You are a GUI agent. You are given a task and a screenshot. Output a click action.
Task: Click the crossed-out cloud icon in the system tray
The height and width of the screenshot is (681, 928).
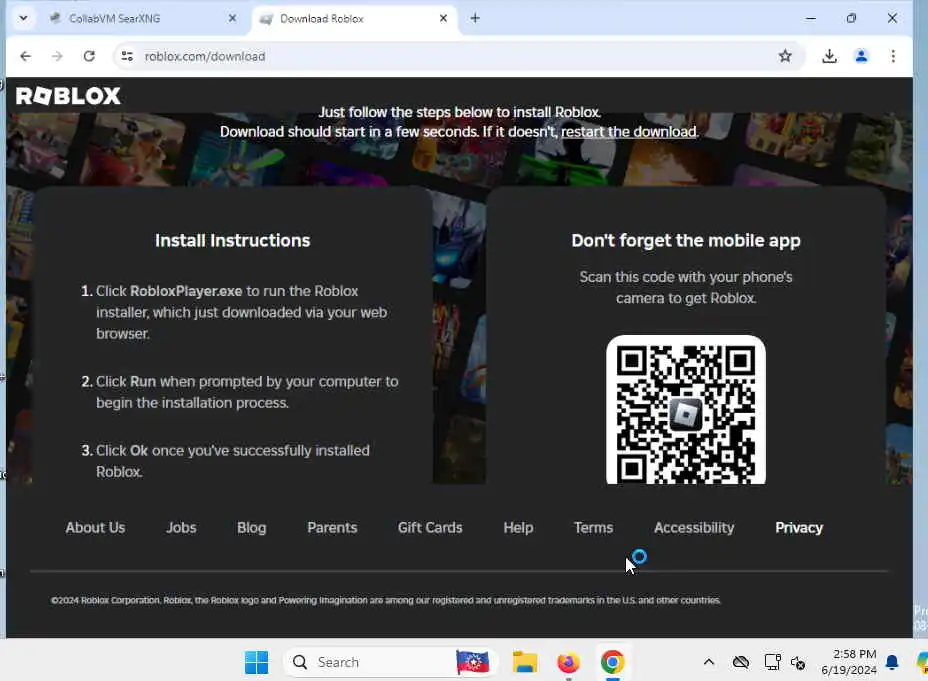[x=740, y=662]
